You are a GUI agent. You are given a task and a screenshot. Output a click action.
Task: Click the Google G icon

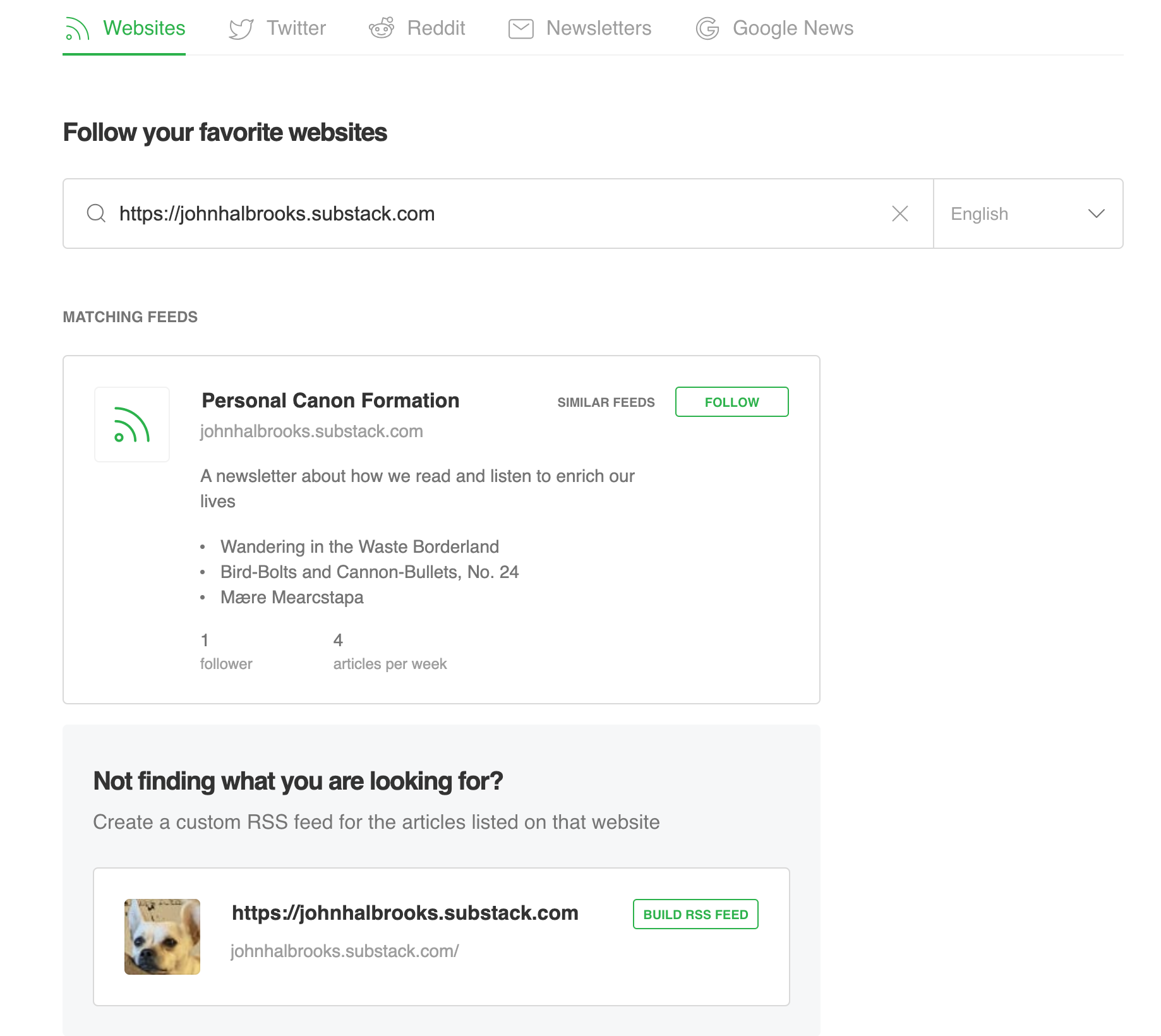pos(707,28)
